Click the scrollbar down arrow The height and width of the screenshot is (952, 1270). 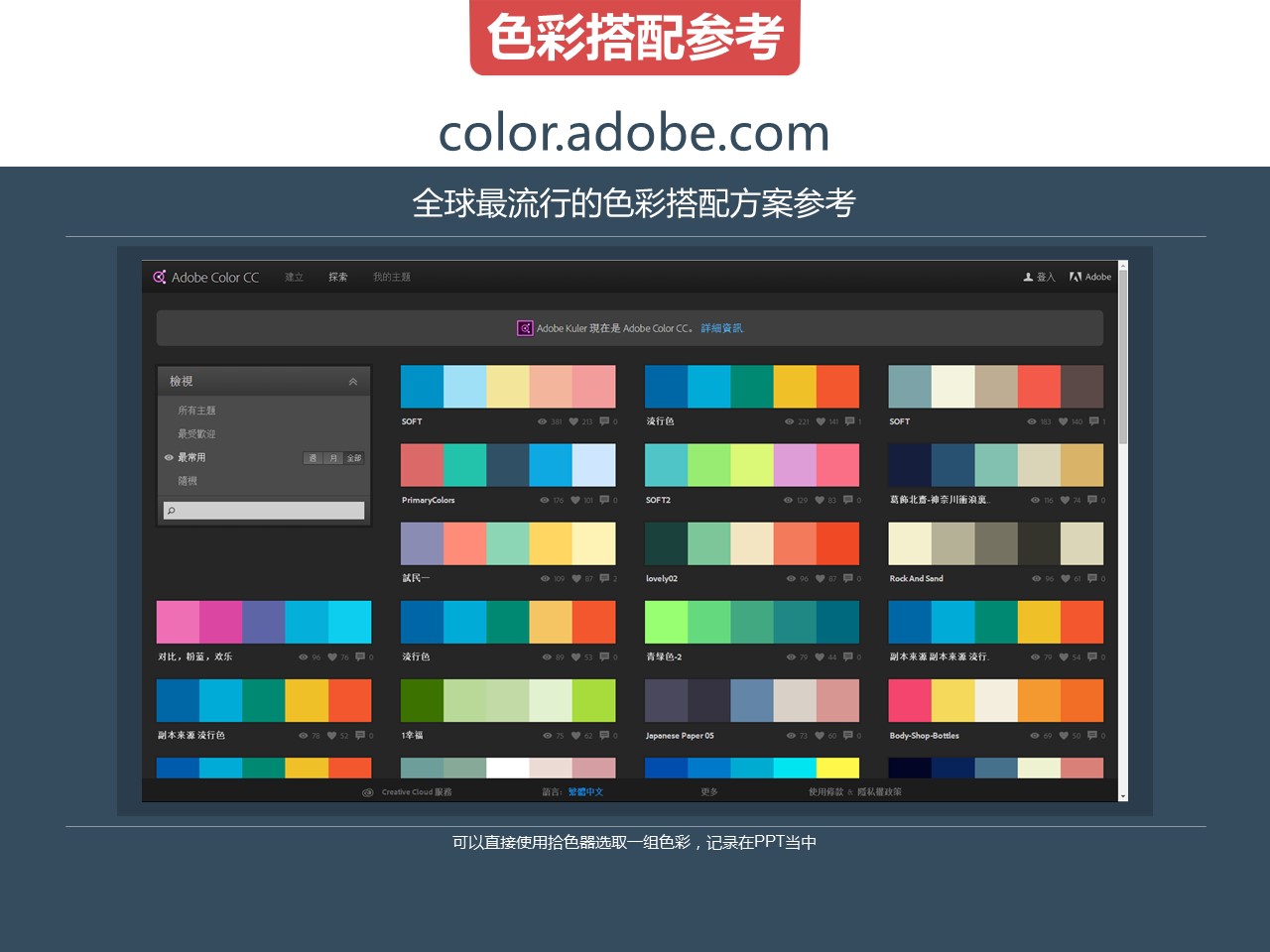(1123, 796)
